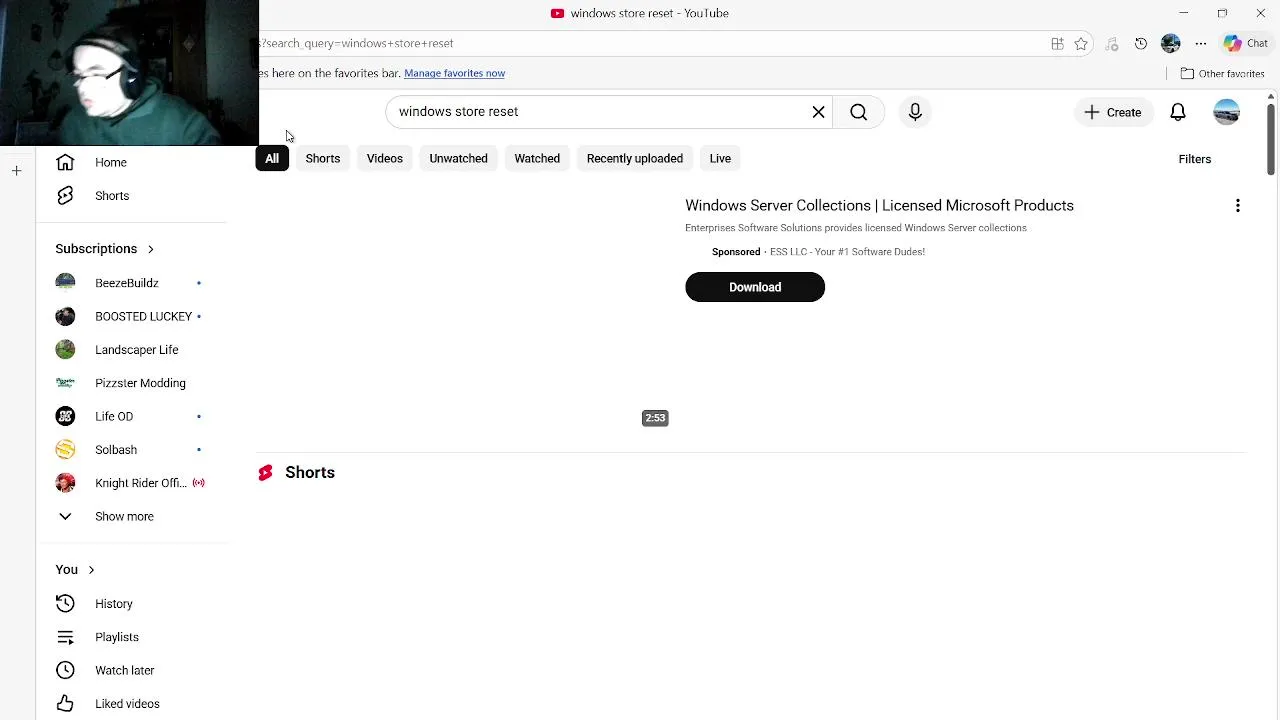Select the Recently uploaded filter chip
1280x720 pixels.
tap(635, 159)
